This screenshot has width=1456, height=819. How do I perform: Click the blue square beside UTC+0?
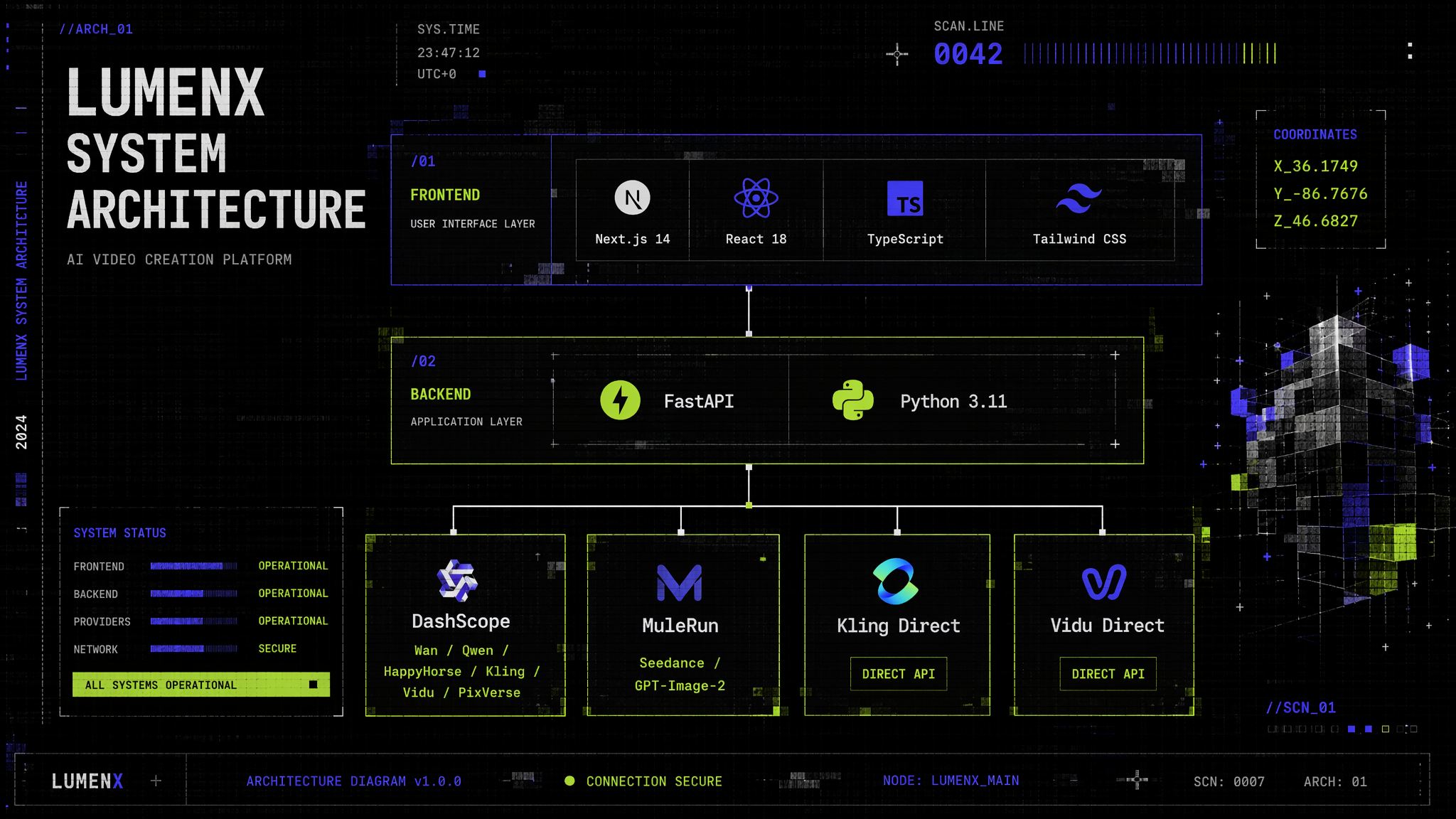(482, 74)
